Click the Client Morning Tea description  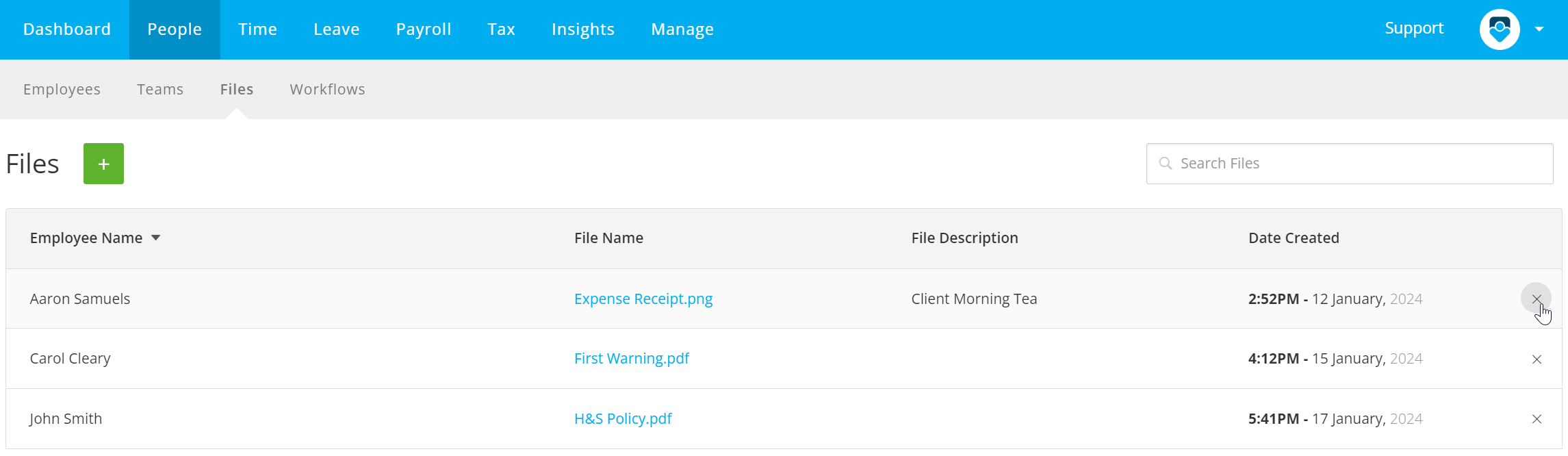click(974, 299)
